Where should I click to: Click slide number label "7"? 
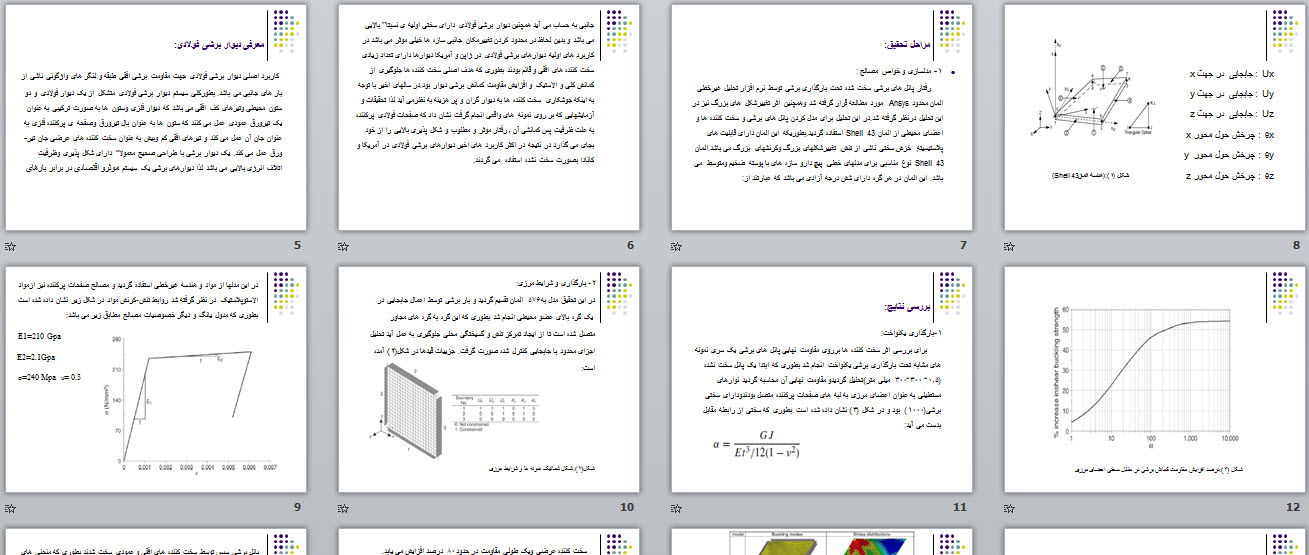[x=963, y=246]
